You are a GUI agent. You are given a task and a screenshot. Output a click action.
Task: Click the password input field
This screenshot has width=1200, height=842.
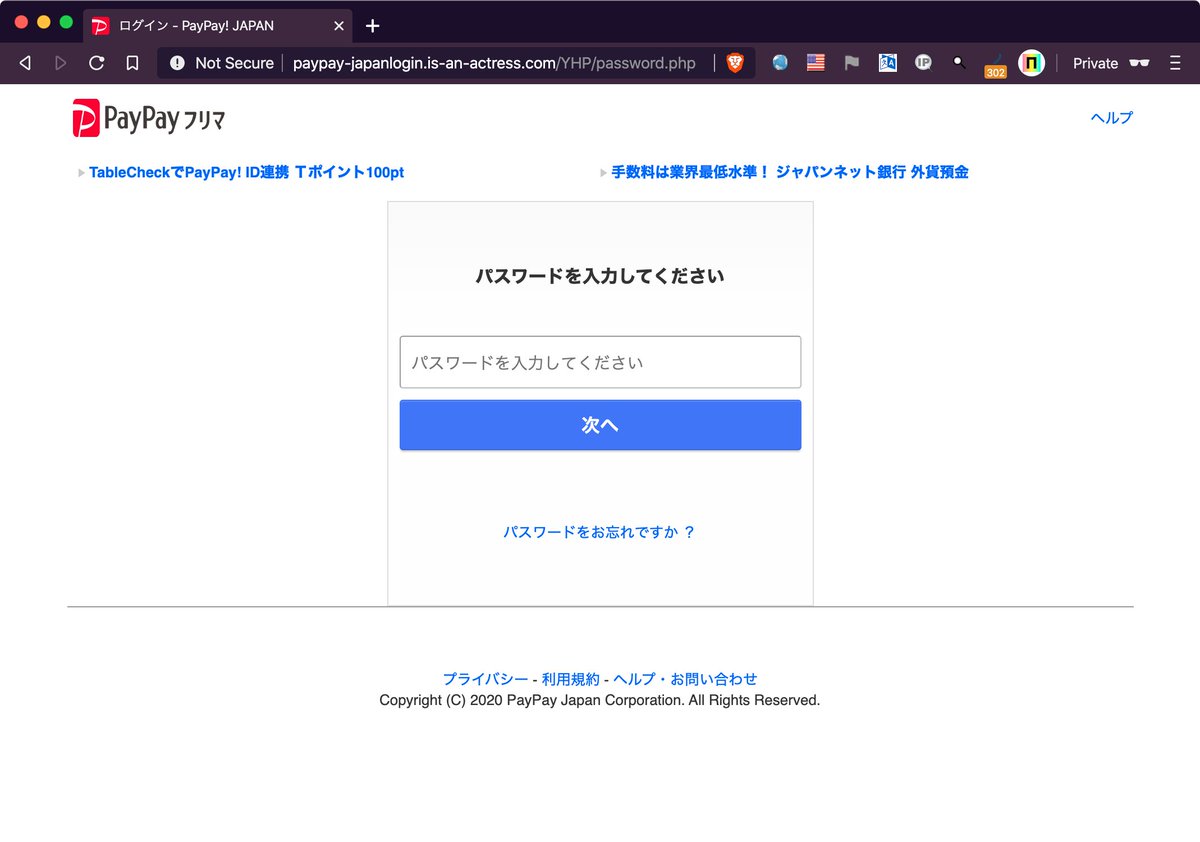600,362
